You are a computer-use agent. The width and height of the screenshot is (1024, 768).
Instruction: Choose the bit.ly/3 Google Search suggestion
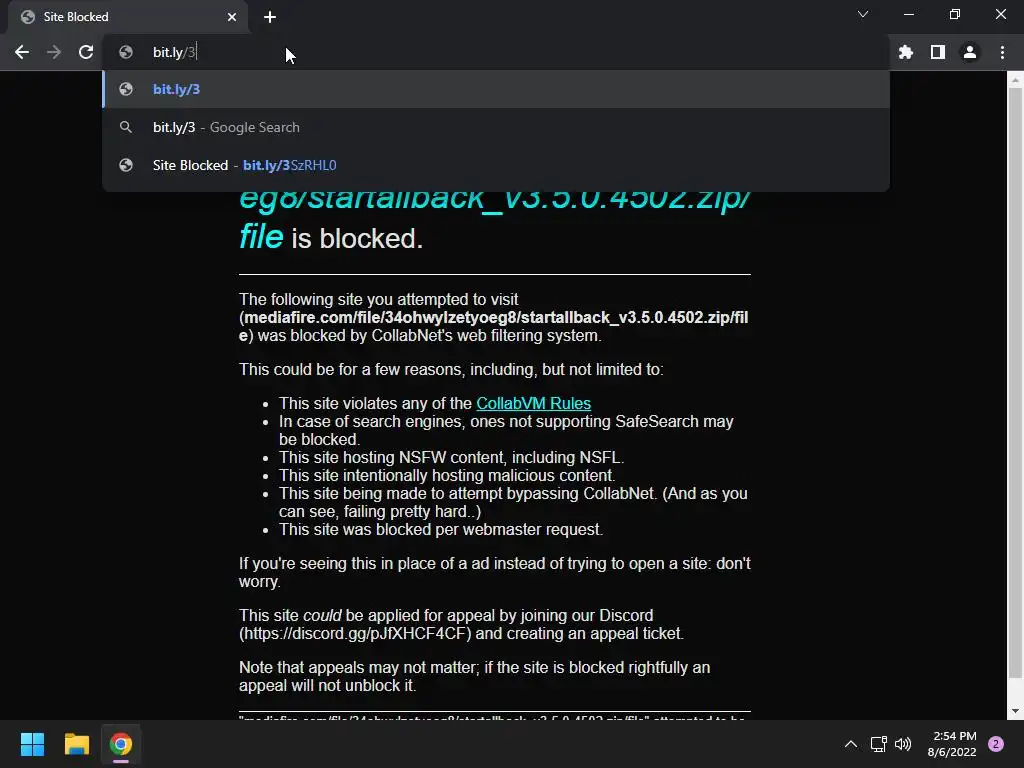pyautogui.click(x=496, y=127)
